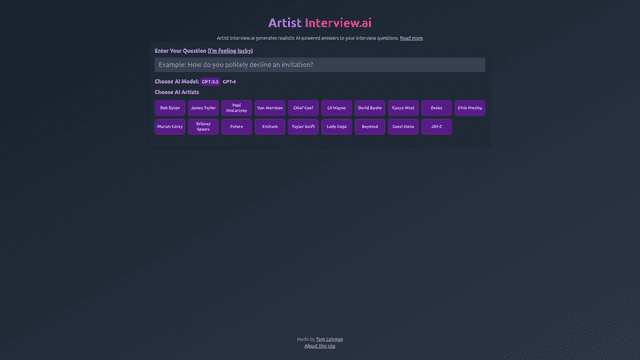The image size is (640, 360).
Task: Choose the Gucci Mane artist button
Action: coord(403,127)
